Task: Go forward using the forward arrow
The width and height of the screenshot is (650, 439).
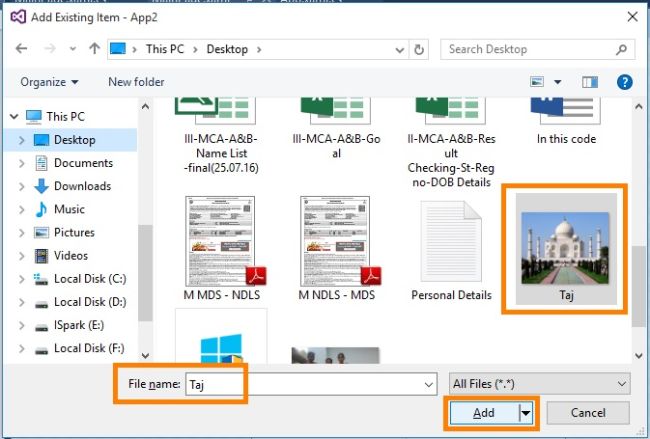Action: pyautogui.click(x=50, y=49)
